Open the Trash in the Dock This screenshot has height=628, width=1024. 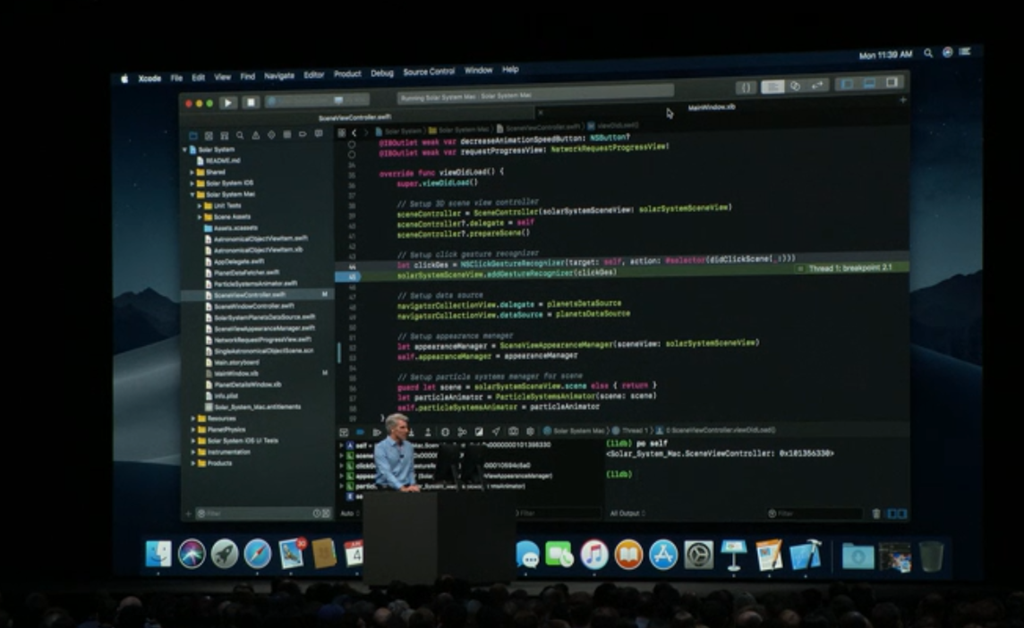[x=931, y=557]
